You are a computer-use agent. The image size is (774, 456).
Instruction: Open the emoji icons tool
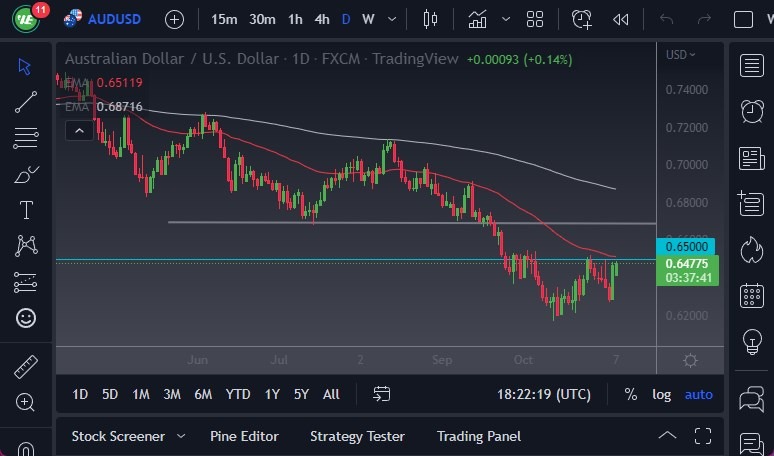[26, 318]
